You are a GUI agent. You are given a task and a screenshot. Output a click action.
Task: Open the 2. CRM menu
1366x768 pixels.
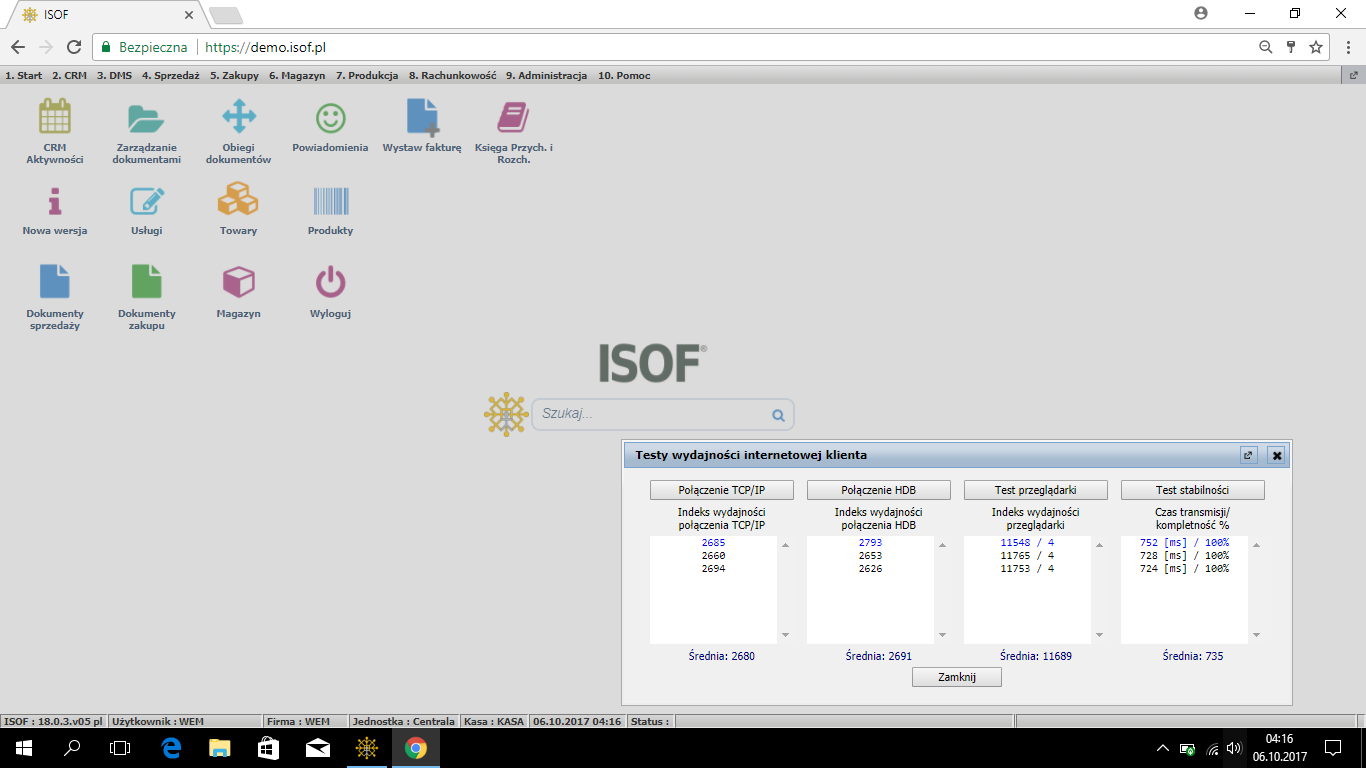[x=69, y=75]
